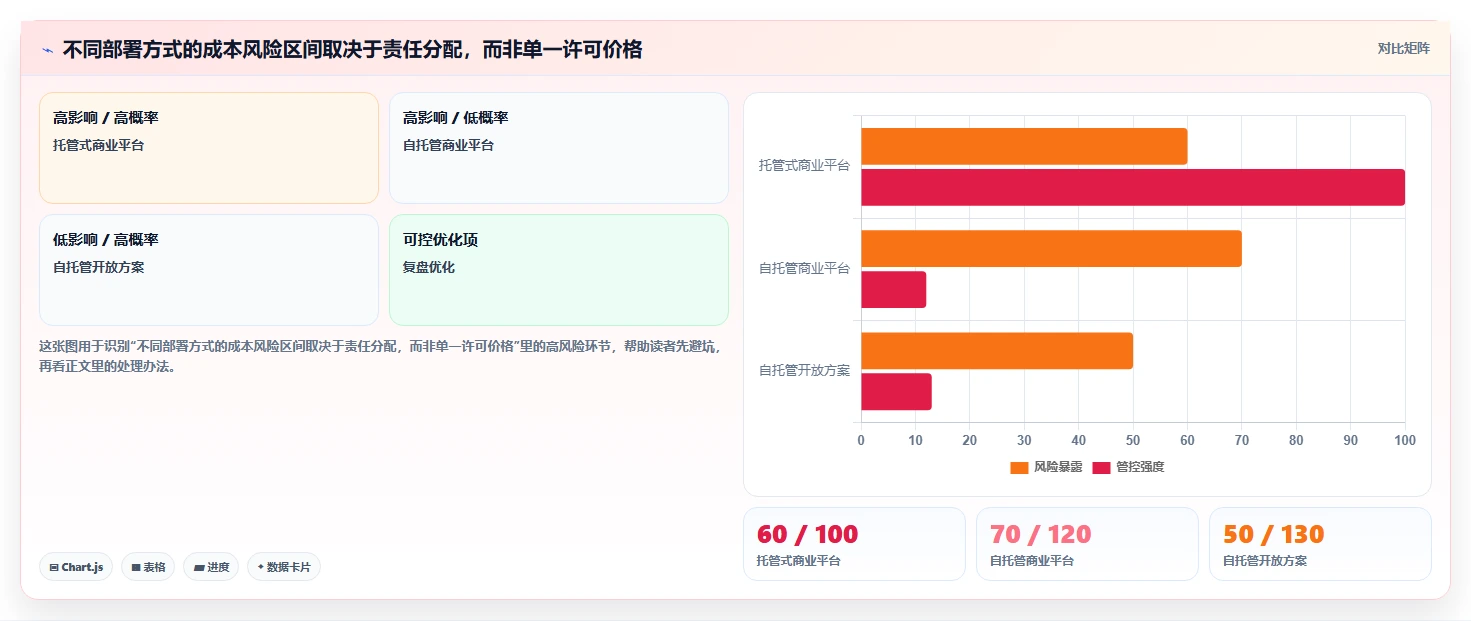
Task: Click red 管控强度 bar for 托管式商业平台
Action: coord(1133,187)
